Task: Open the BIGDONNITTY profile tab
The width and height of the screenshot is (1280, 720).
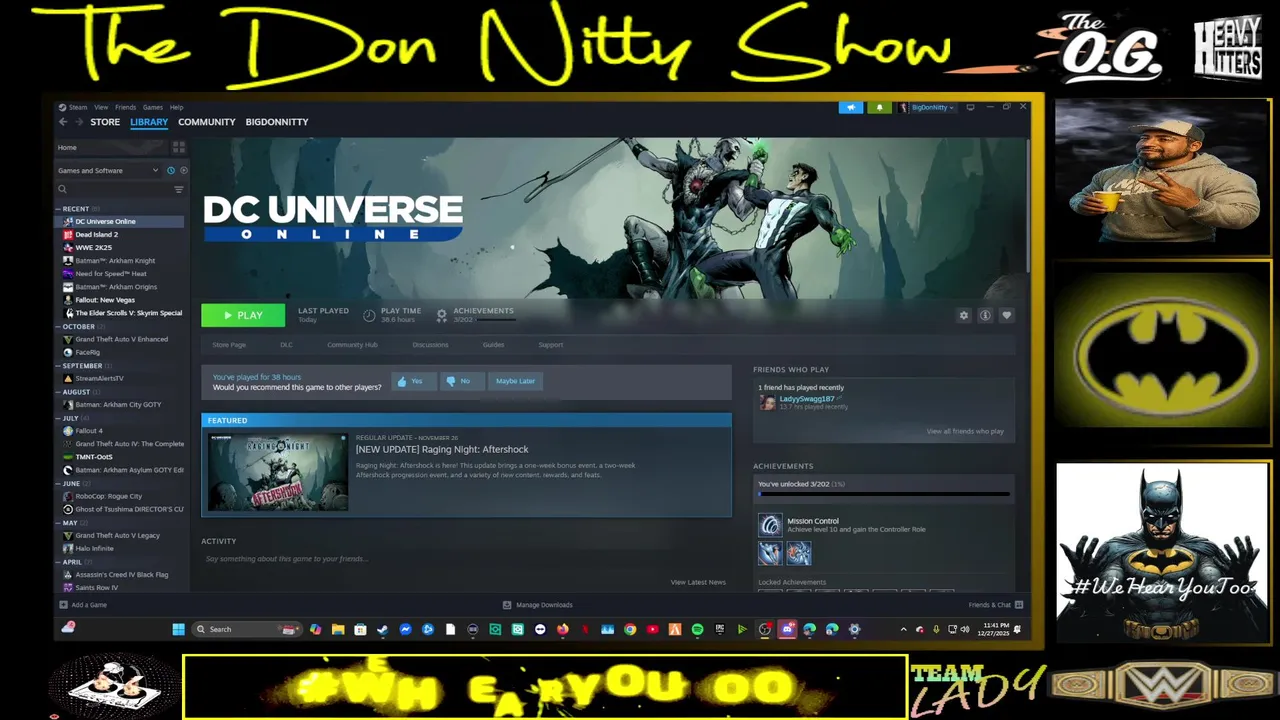Action: point(277,122)
